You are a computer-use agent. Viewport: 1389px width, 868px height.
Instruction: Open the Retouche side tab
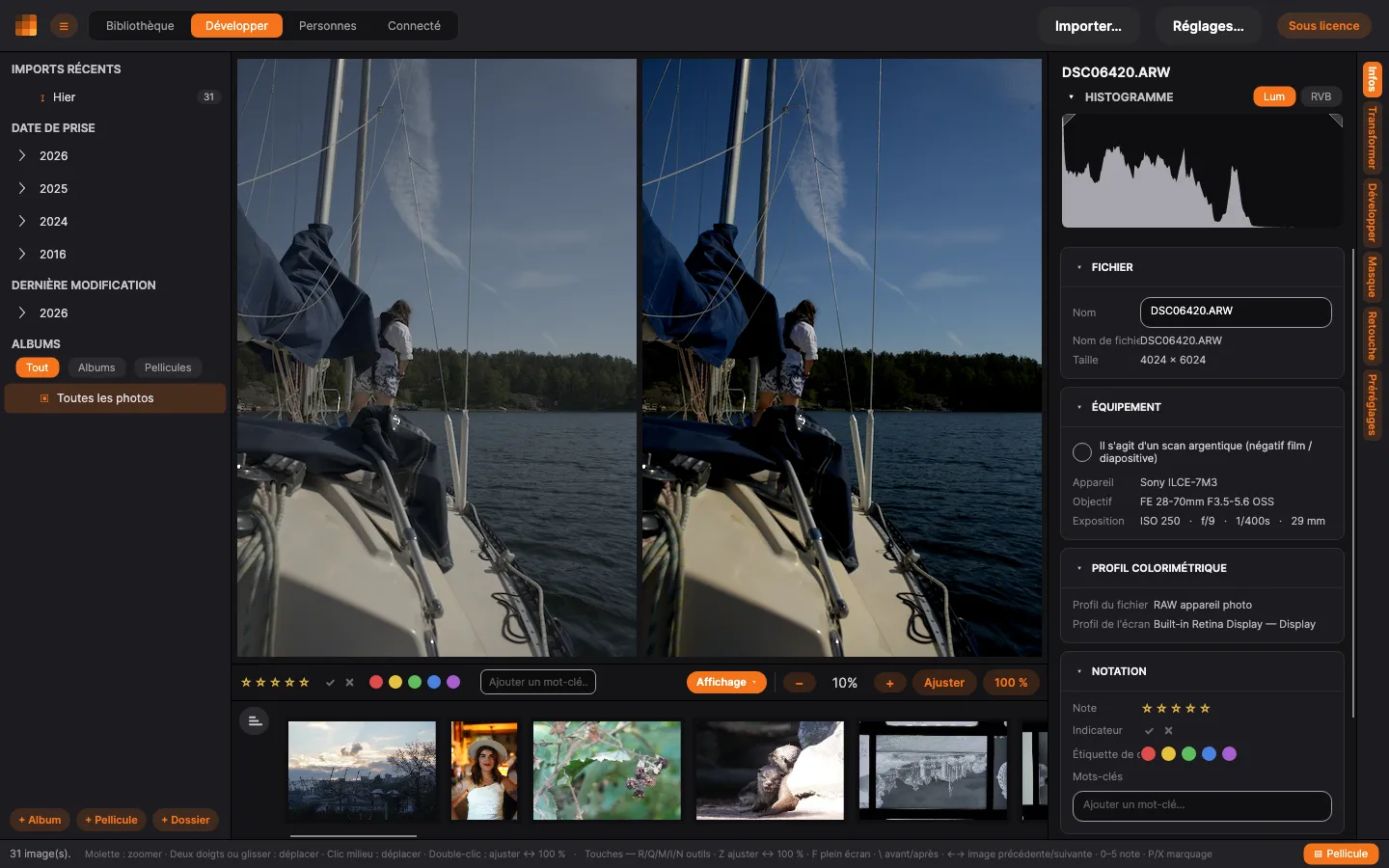[x=1372, y=336]
